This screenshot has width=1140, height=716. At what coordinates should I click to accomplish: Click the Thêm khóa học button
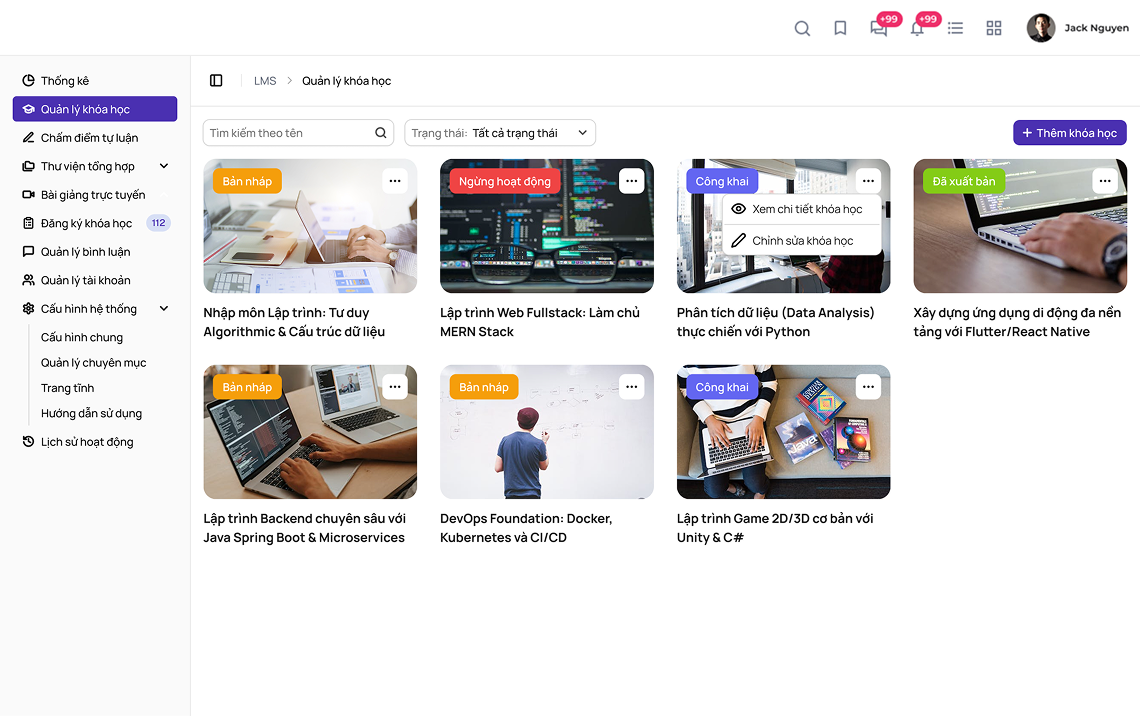pyautogui.click(x=1069, y=133)
